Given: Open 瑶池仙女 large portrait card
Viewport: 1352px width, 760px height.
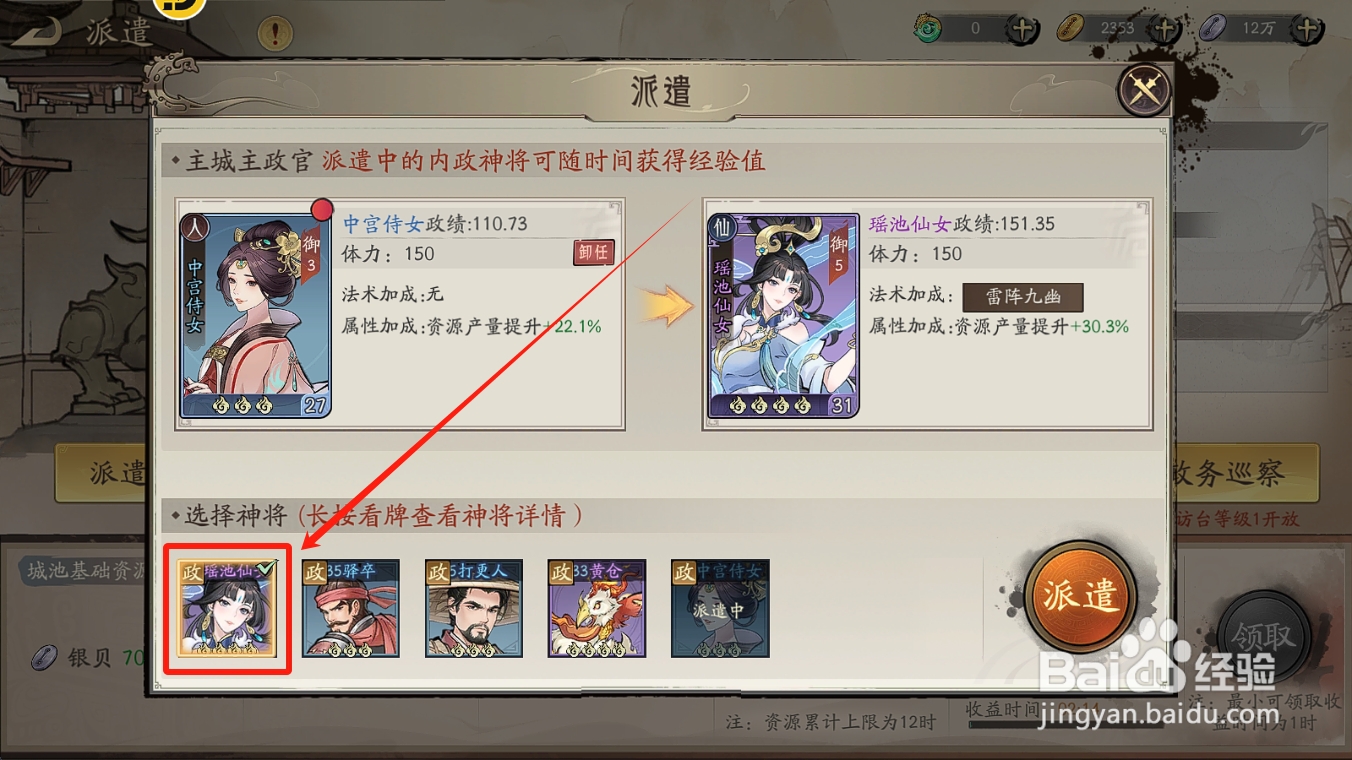Looking at the screenshot, I should coord(783,315).
